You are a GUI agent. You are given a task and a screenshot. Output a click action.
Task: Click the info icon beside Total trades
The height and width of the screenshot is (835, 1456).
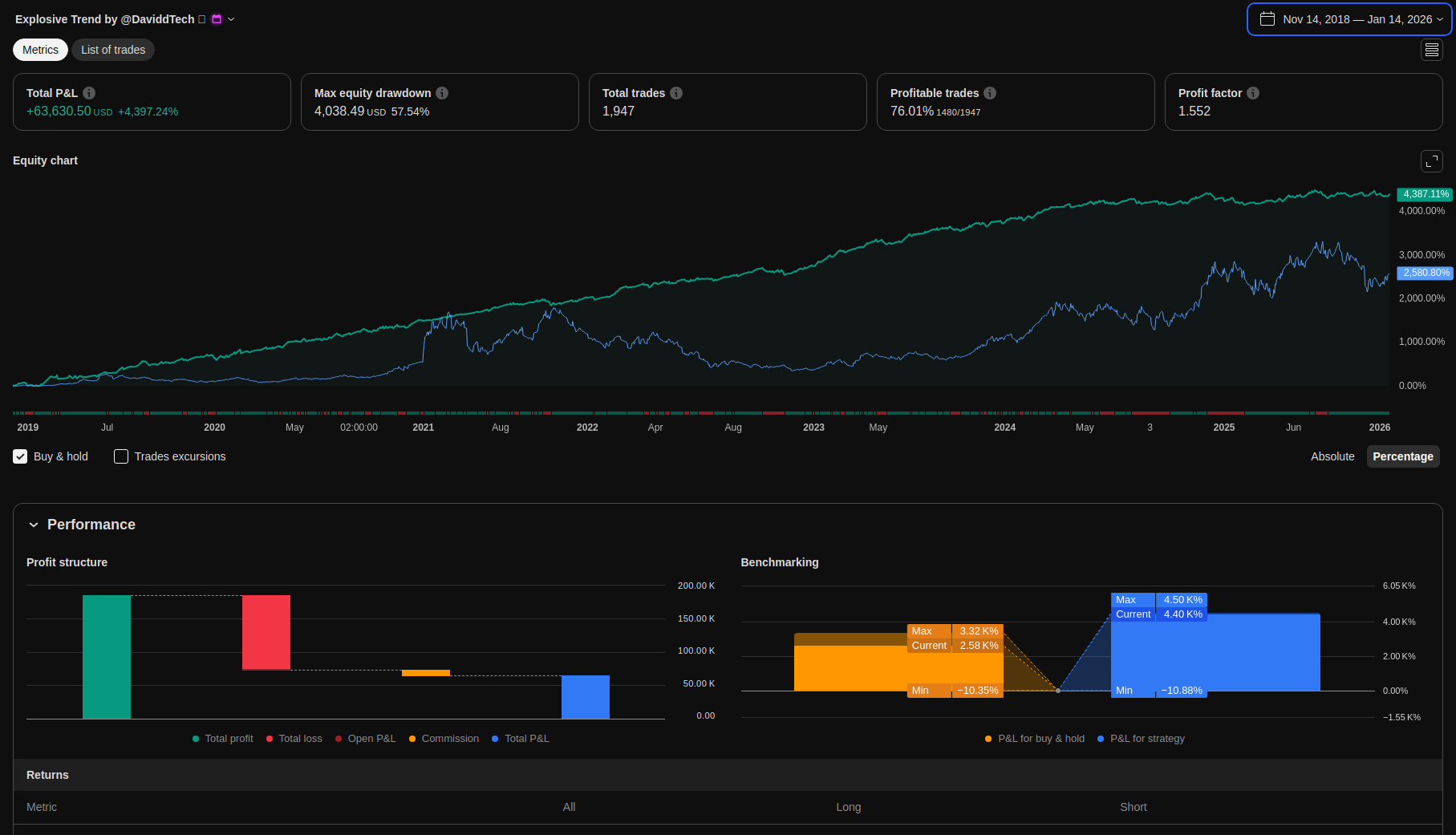(676, 93)
